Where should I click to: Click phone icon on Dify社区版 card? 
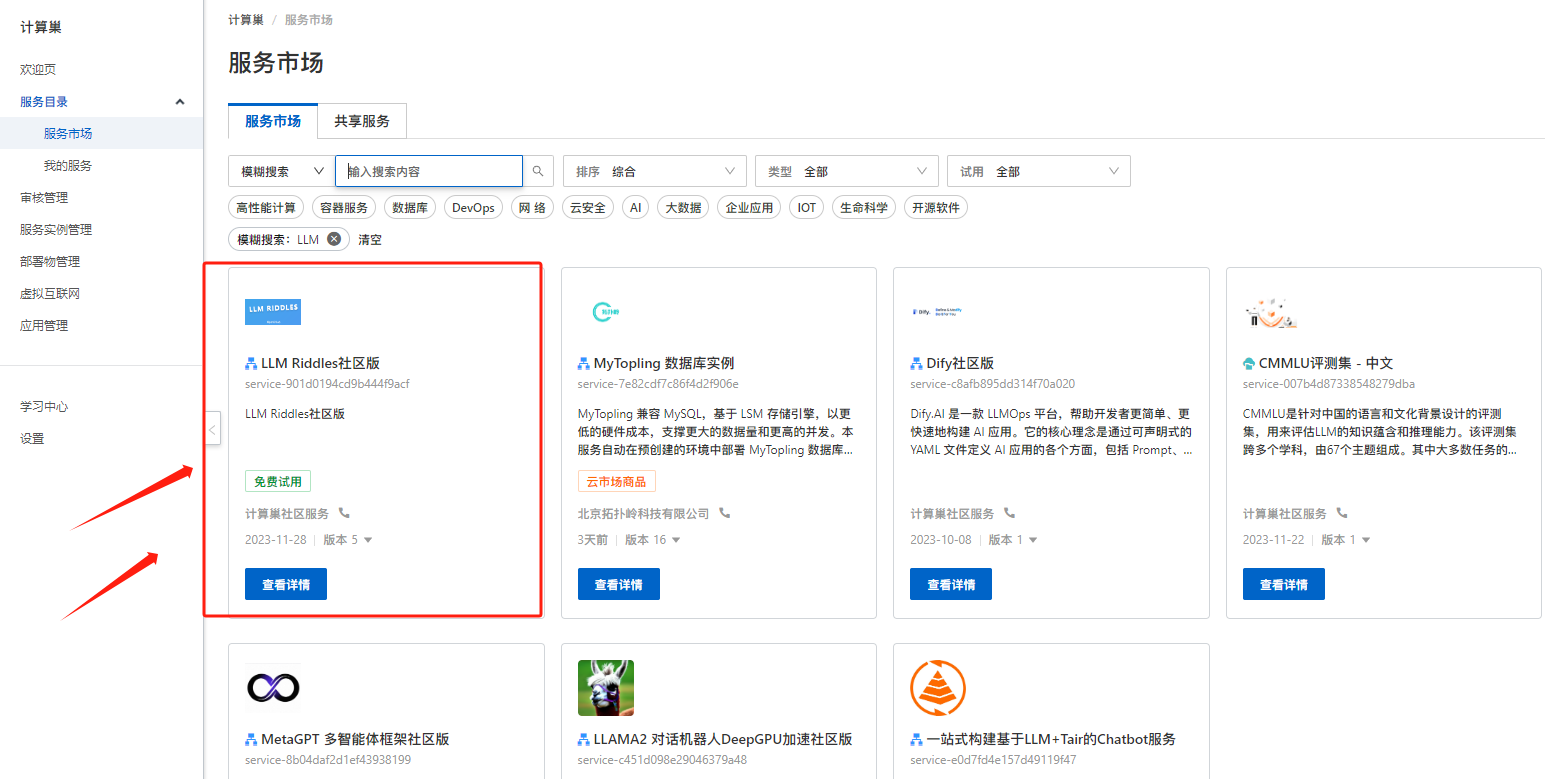tap(1010, 513)
